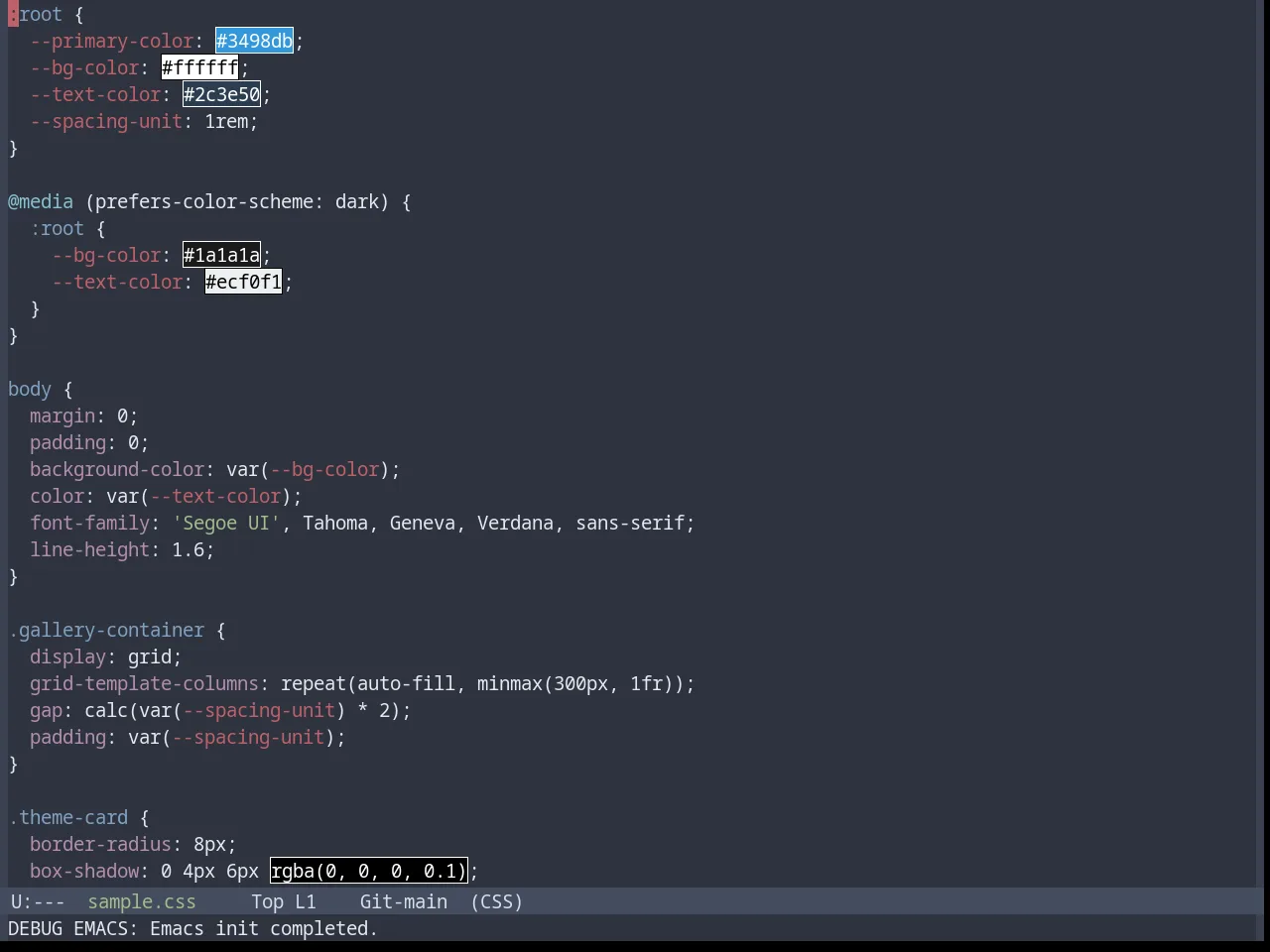
Task: Click the #3498db primary color value
Action: [254, 41]
